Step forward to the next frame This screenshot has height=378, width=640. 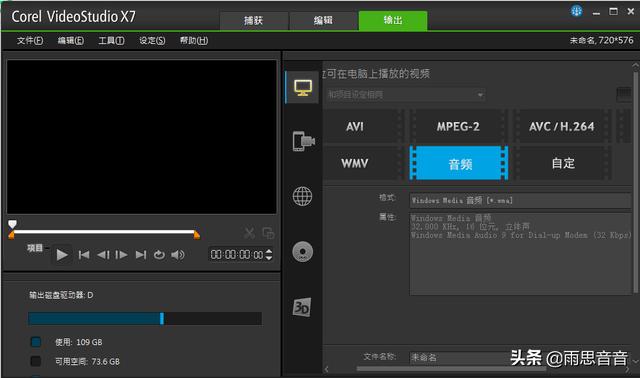tap(121, 255)
